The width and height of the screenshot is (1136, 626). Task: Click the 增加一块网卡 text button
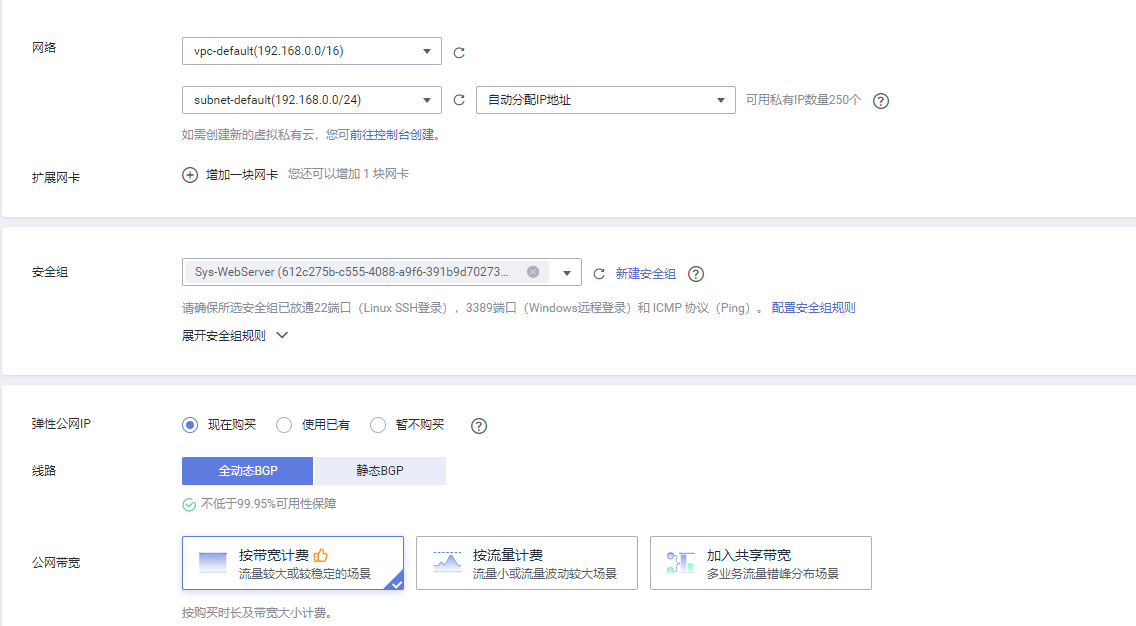[x=242, y=175]
